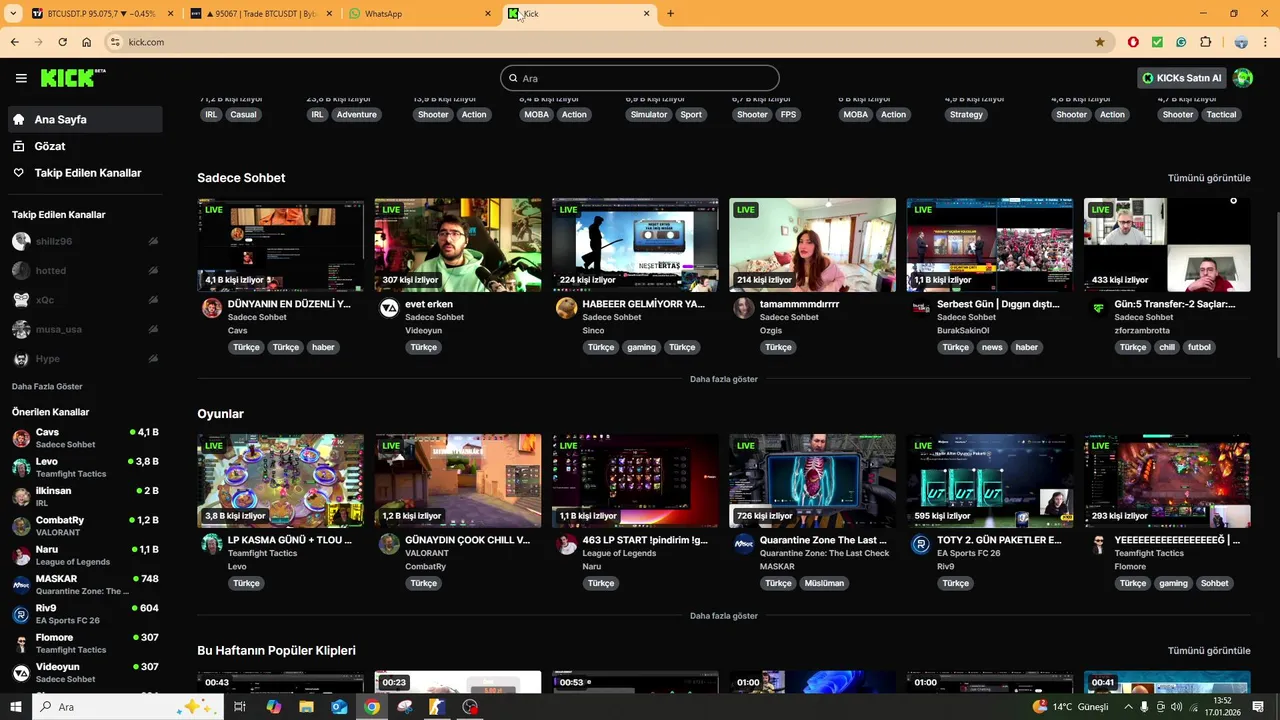The width and height of the screenshot is (1280, 720).
Task: Open Naru in Önerilen Kanallar list
Action: [85, 555]
